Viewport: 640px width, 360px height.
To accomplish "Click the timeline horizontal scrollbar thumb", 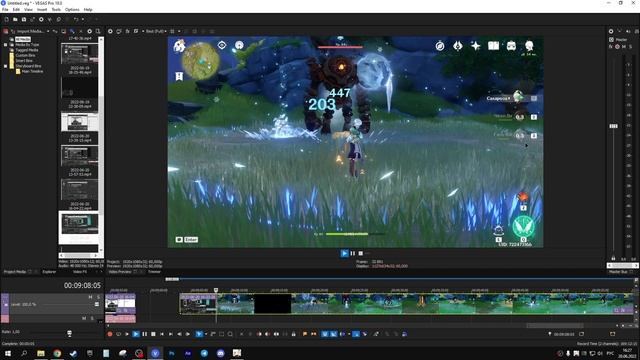I will click(x=554, y=326).
